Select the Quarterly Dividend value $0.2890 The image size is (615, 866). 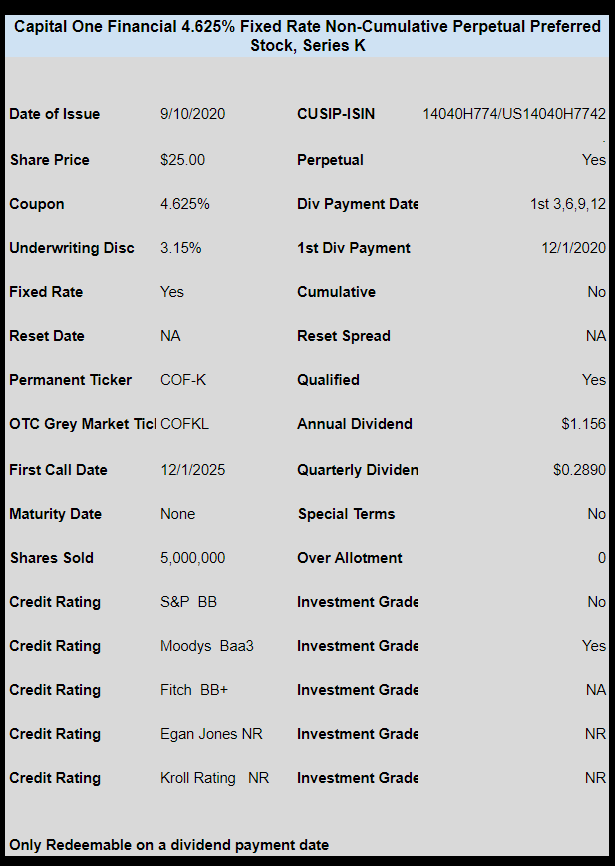(x=580, y=470)
